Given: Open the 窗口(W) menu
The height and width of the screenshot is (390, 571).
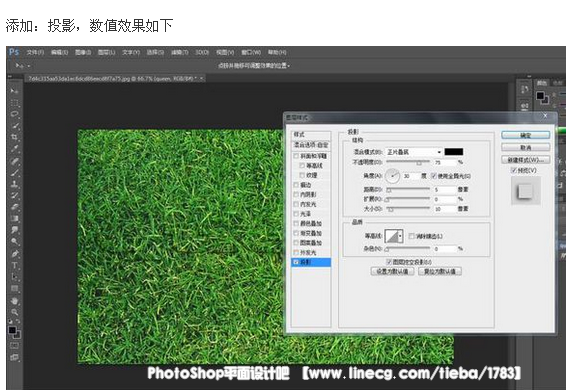Looking at the screenshot, I should coord(251,52).
